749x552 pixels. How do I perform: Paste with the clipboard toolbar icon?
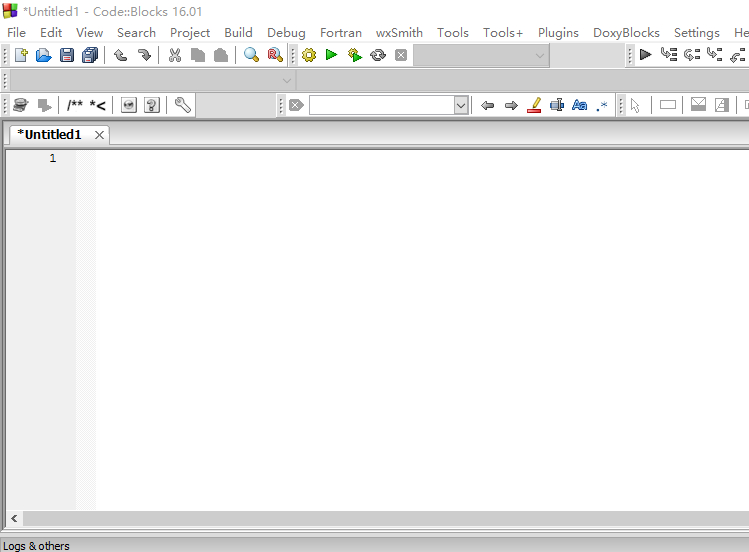[221, 55]
